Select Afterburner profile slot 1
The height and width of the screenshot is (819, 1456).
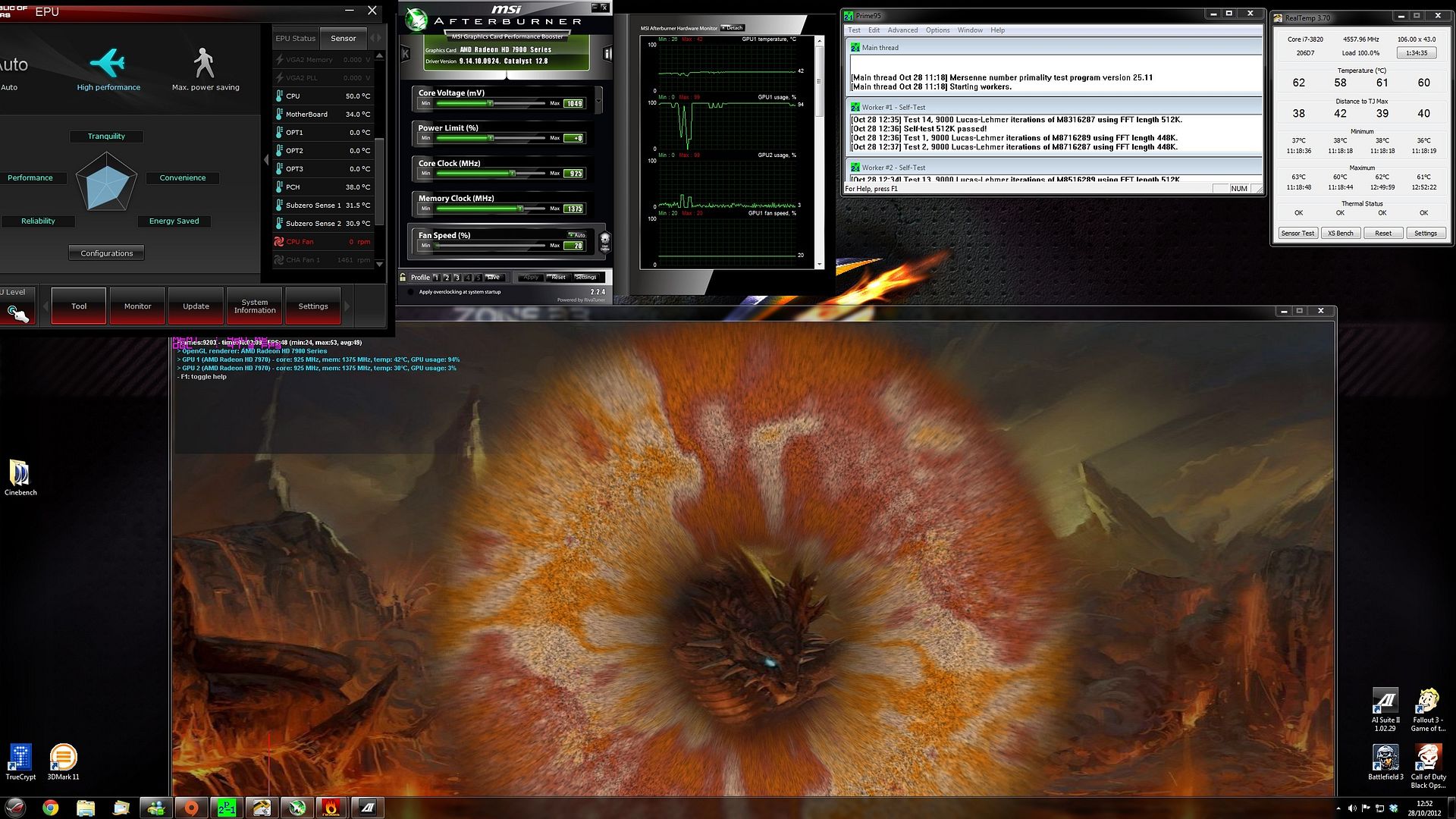[x=435, y=278]
